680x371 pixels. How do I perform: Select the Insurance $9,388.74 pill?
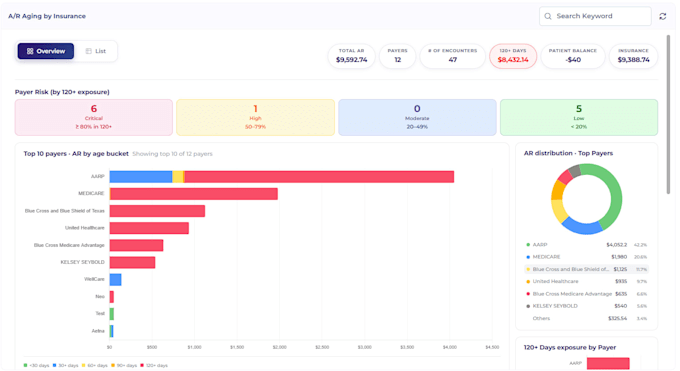[x=633, y=56]
